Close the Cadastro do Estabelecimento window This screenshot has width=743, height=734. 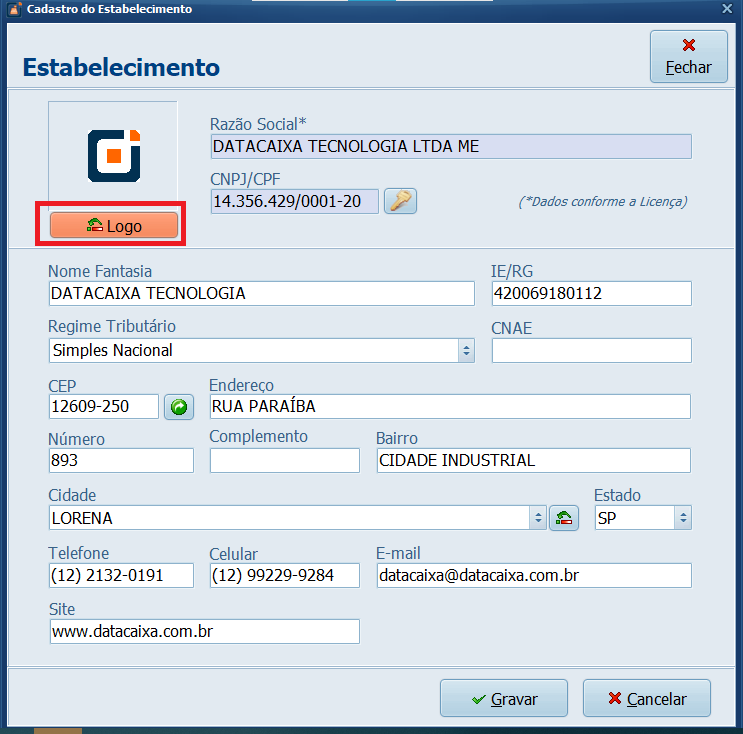click(x=727, y=9)
